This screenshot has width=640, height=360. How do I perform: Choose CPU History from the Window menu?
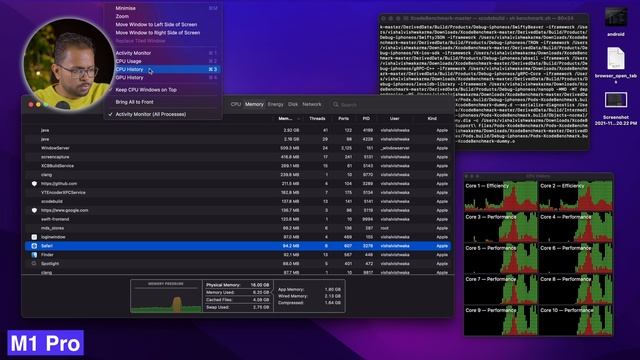(163, 69)
